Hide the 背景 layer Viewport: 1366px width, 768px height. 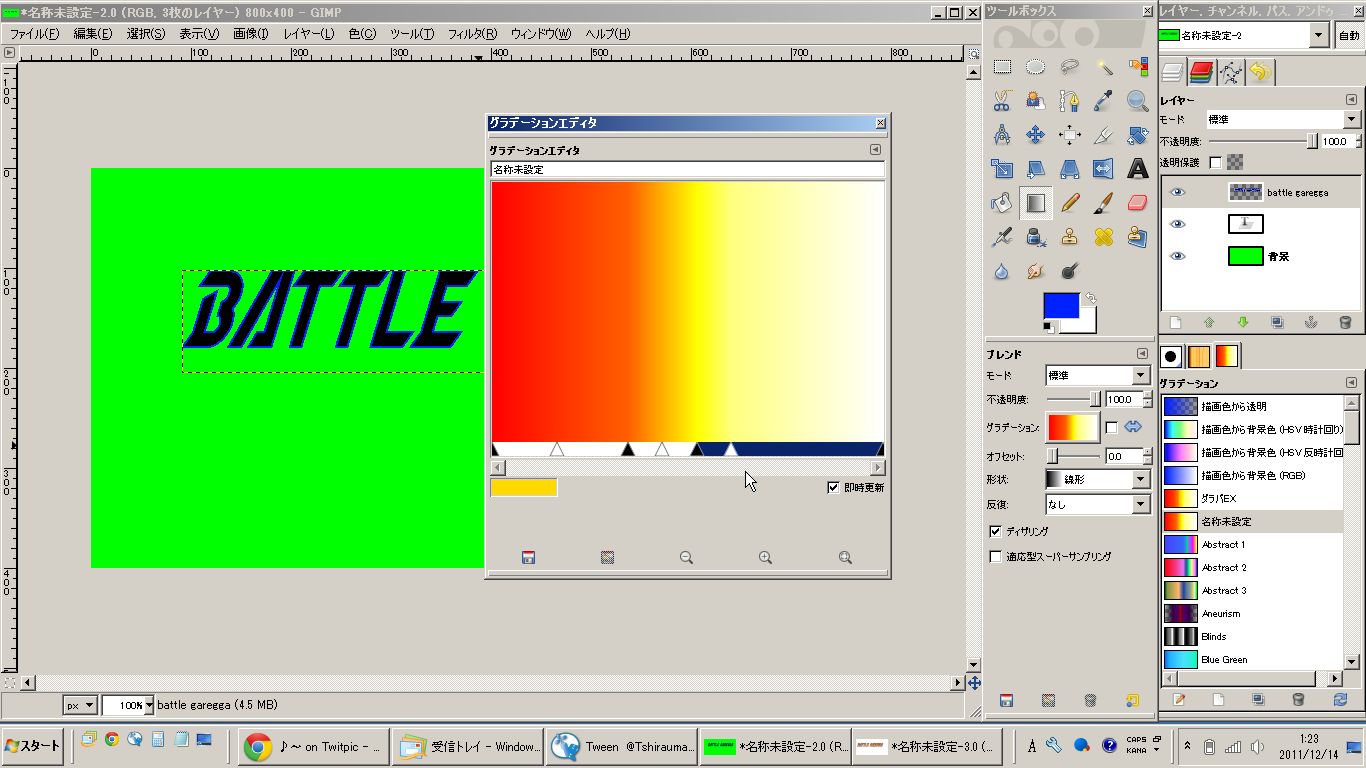tap(1177, 256)
